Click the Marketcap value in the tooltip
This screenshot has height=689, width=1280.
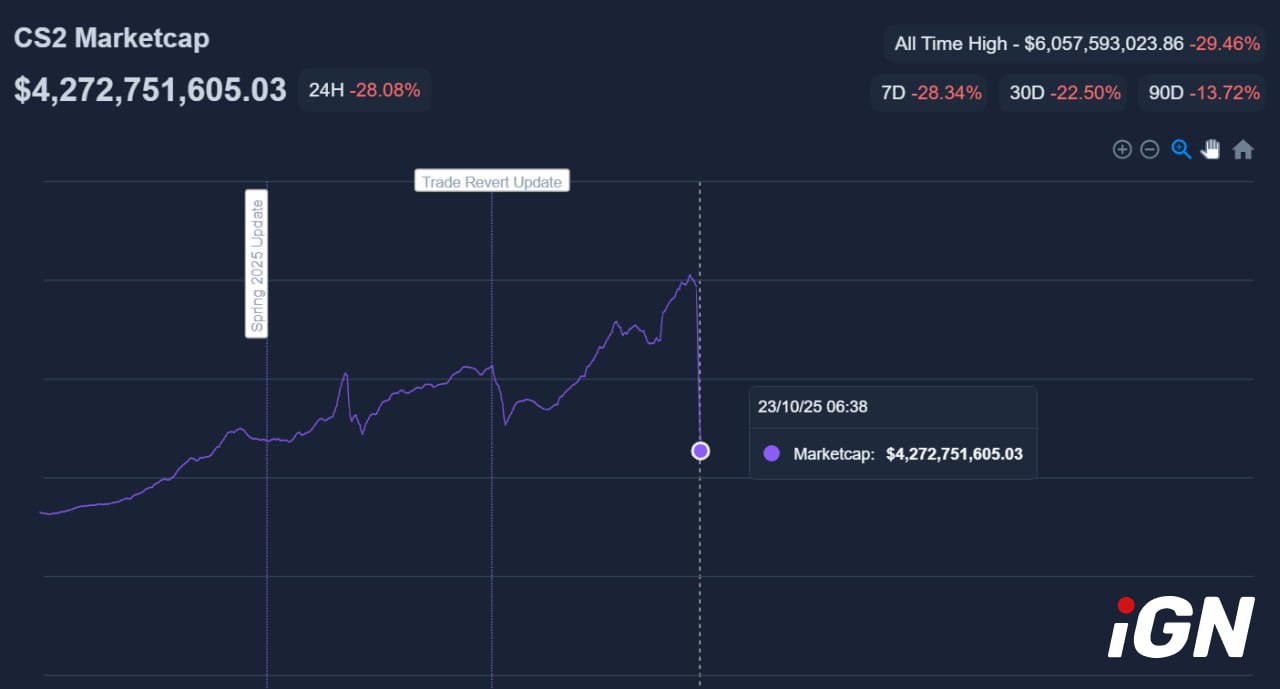click(954, 454)
